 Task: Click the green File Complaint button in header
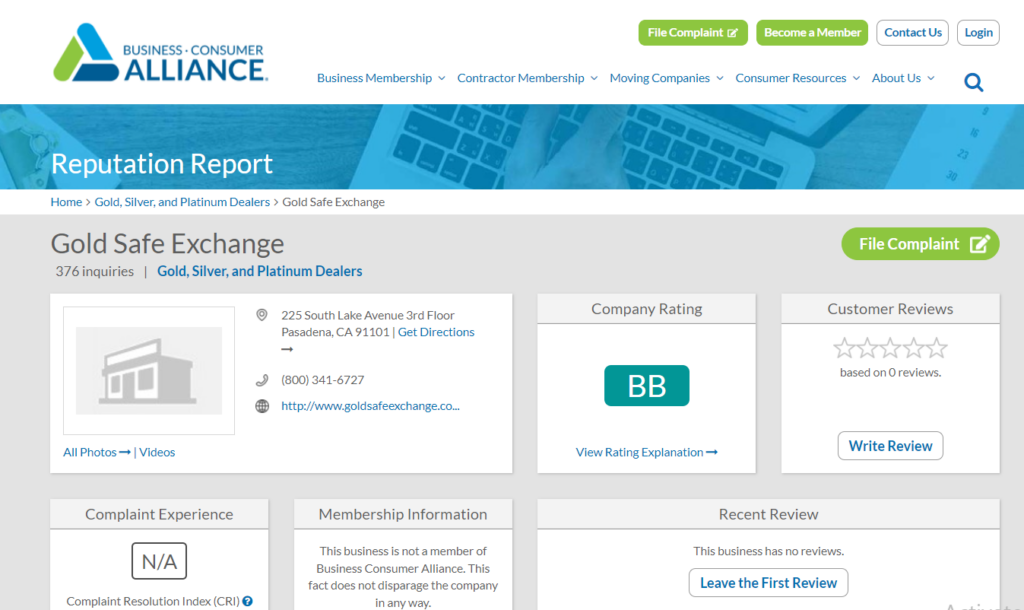point(693,33)
